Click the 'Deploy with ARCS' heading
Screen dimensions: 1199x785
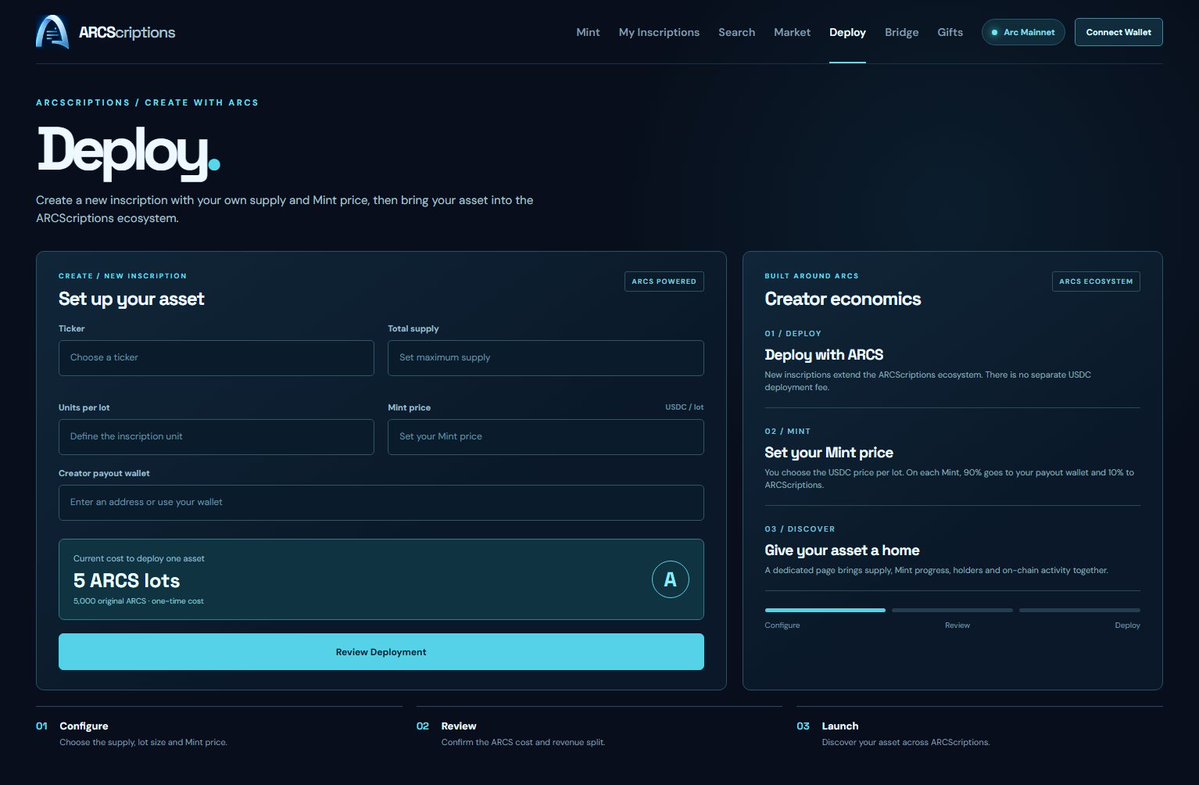click(x=824, y=355)
